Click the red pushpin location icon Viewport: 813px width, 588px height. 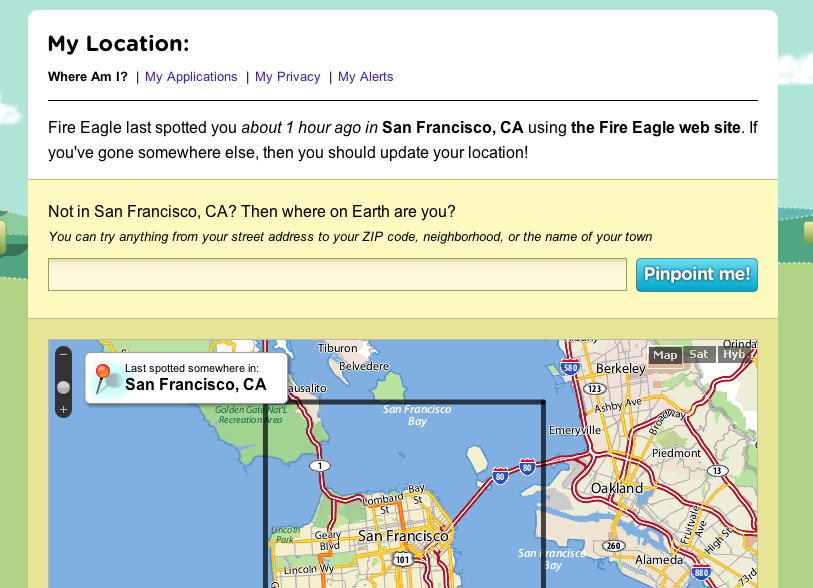(x=102, y=377)
